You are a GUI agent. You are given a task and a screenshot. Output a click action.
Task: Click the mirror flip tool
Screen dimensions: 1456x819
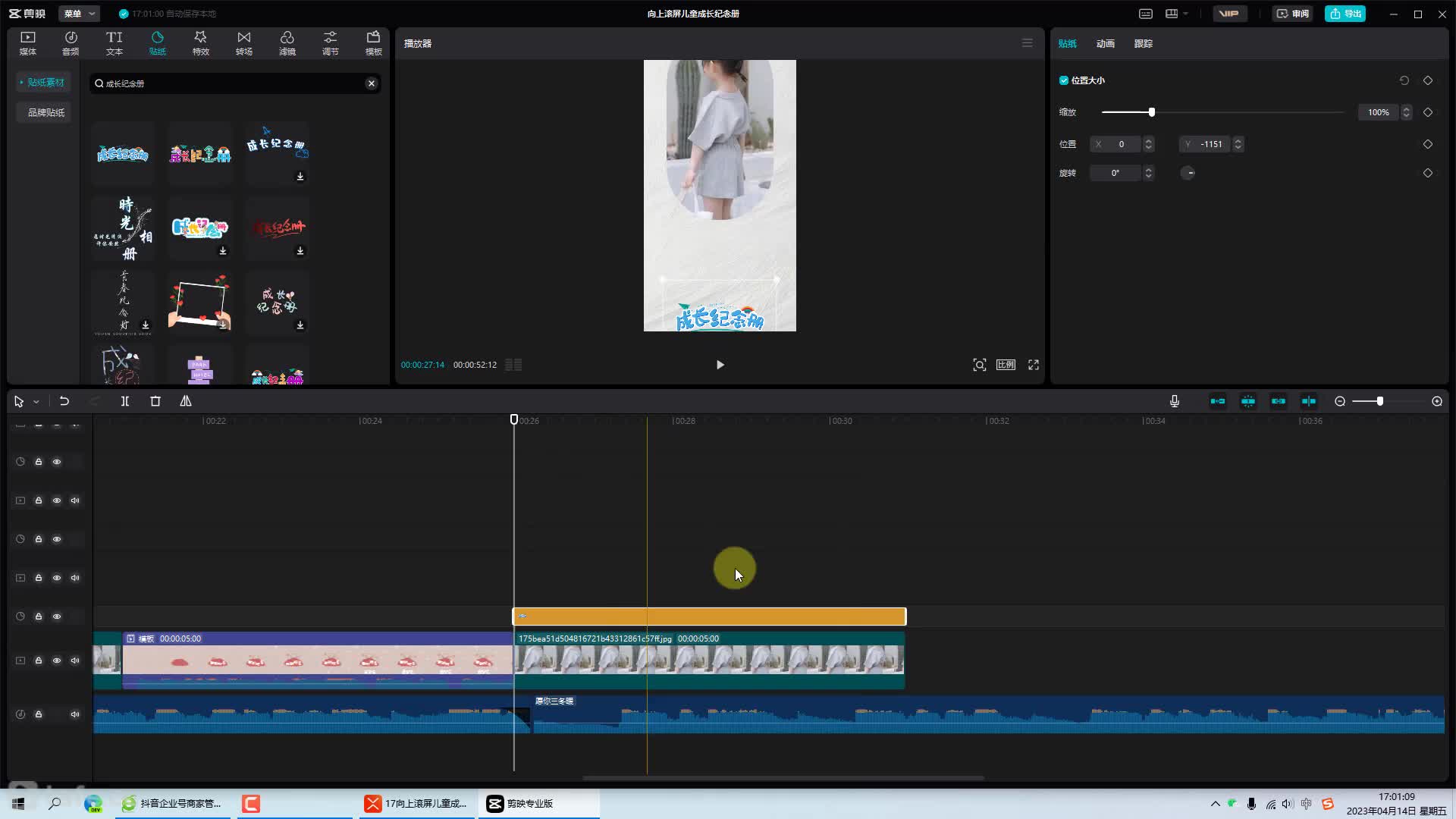pyautogui.click(x=186, y=401)
